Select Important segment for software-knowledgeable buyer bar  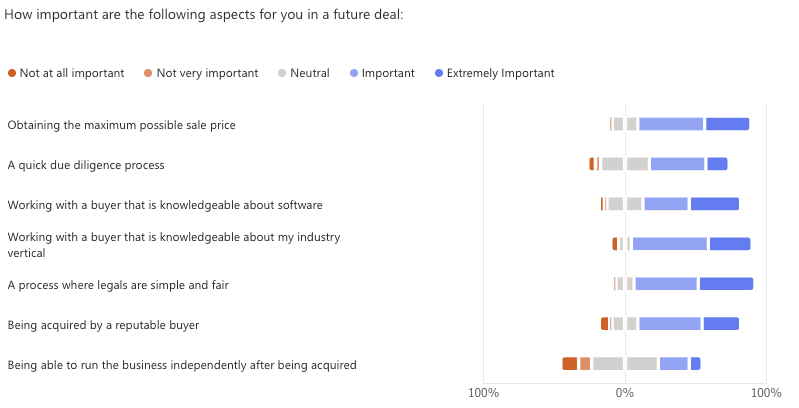point(666,204)
